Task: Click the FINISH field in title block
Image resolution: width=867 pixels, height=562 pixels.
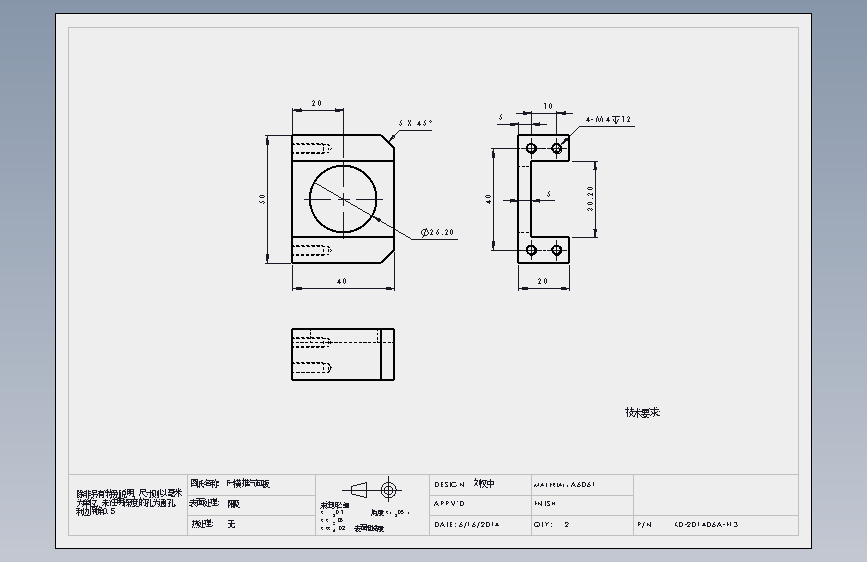Action: (x=582, y=505)
